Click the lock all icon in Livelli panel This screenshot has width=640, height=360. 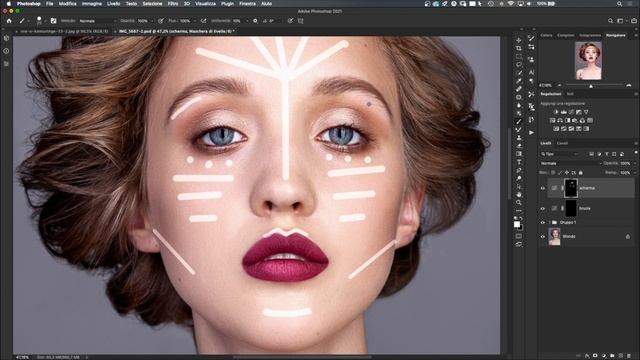click(x=580, y=173)
